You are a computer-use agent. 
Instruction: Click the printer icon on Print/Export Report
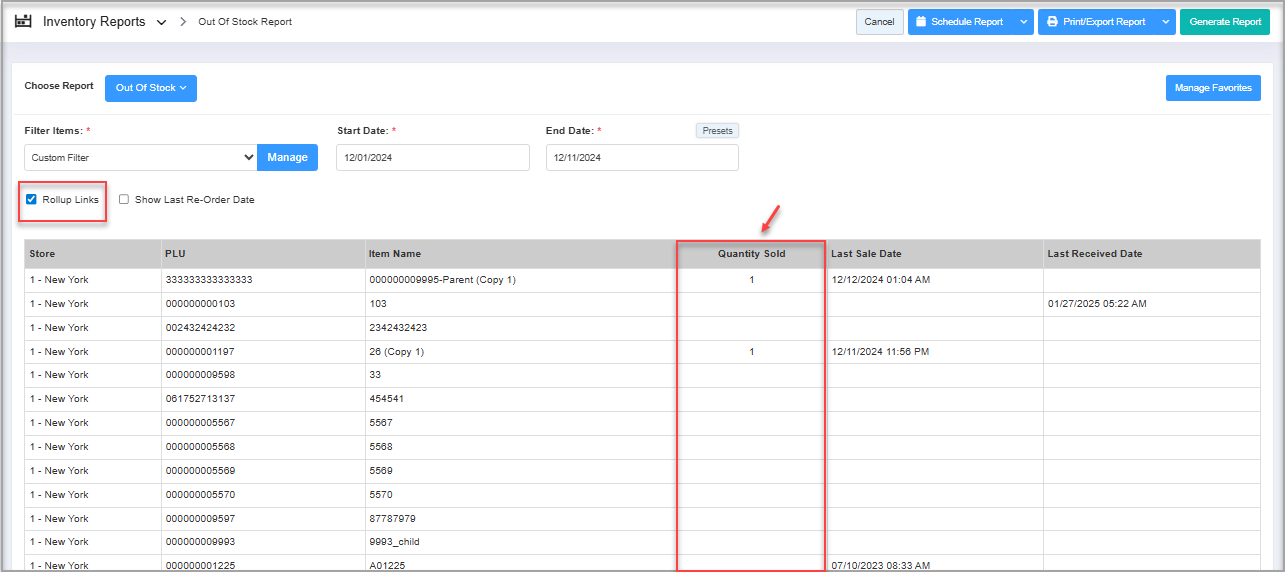pyautogui.click(x=1052, y=22)
